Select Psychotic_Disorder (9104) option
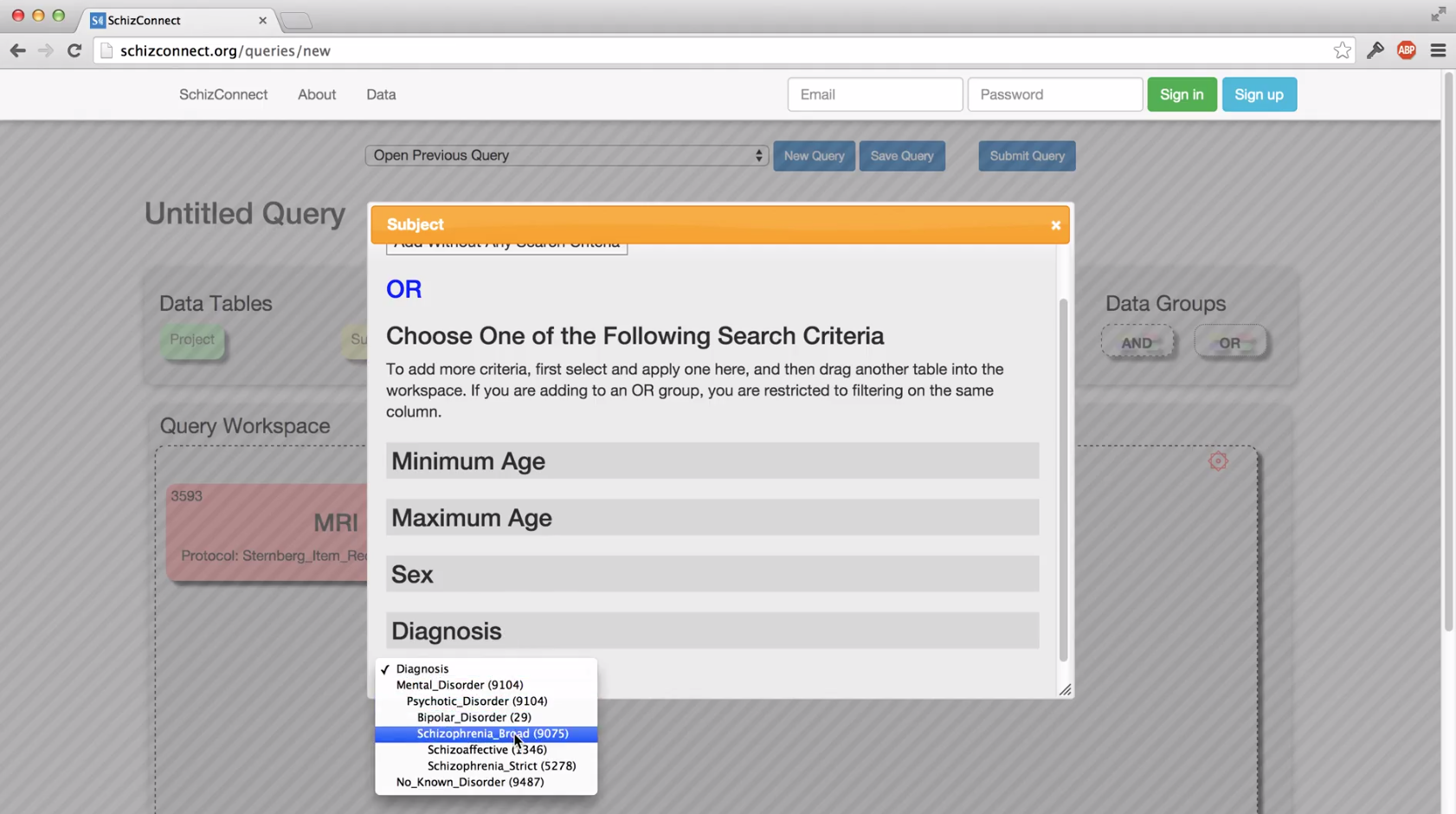 pyautogui.click(x=486, y=701)
